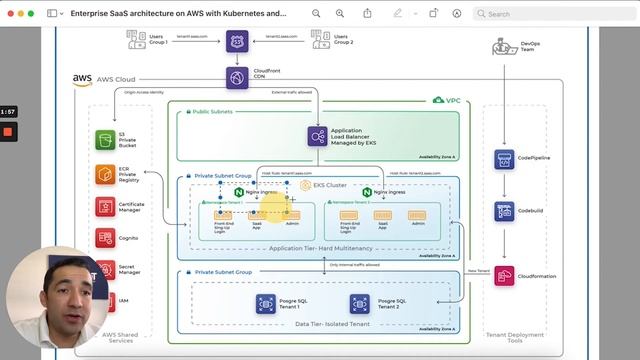Click the VPC cloud icon
The height and width of the screenshot is (360, 640).
[x=438, y=100]
